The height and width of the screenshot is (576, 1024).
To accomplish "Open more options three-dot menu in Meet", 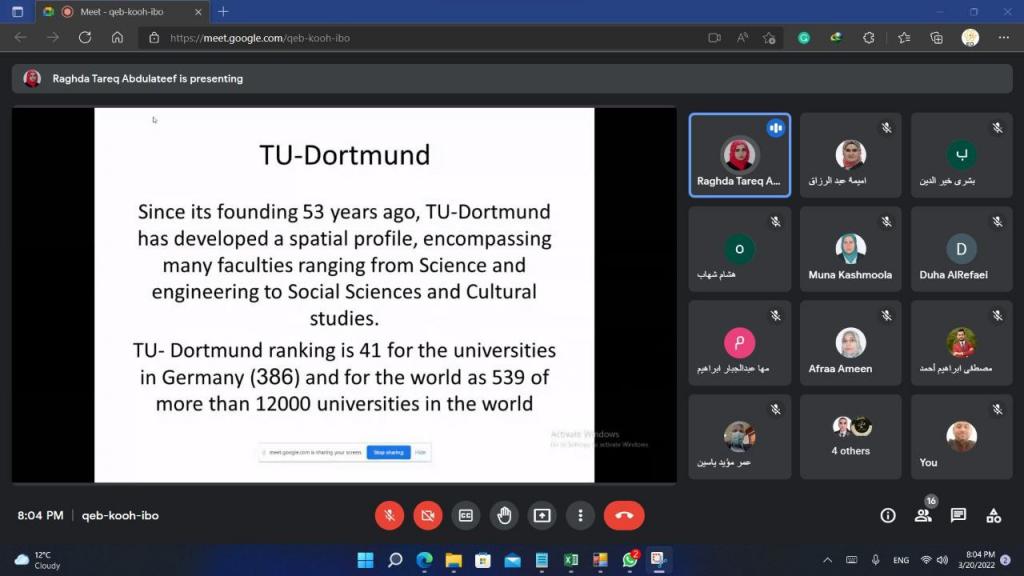I will click(x=580, y=515).
